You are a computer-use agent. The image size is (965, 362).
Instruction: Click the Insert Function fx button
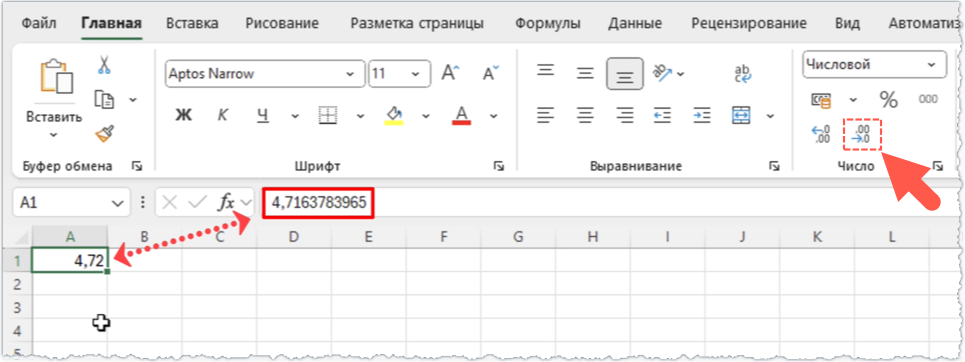point(227,202)
